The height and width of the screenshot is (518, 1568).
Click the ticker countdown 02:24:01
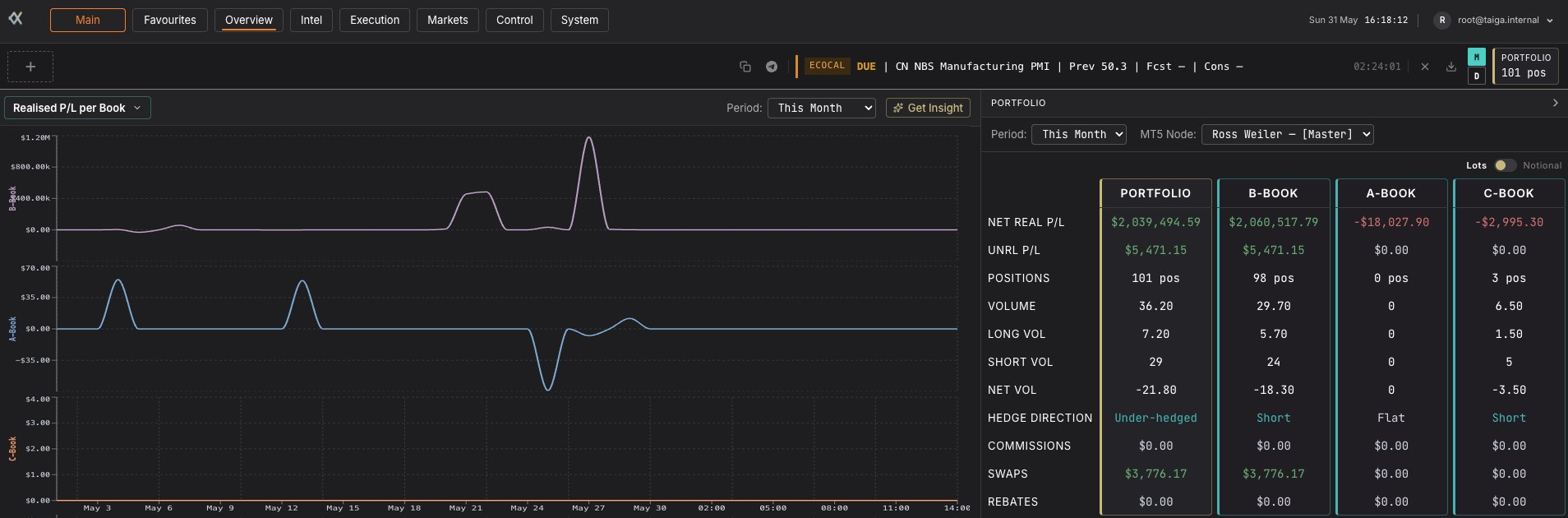(x=1377, y=67)
